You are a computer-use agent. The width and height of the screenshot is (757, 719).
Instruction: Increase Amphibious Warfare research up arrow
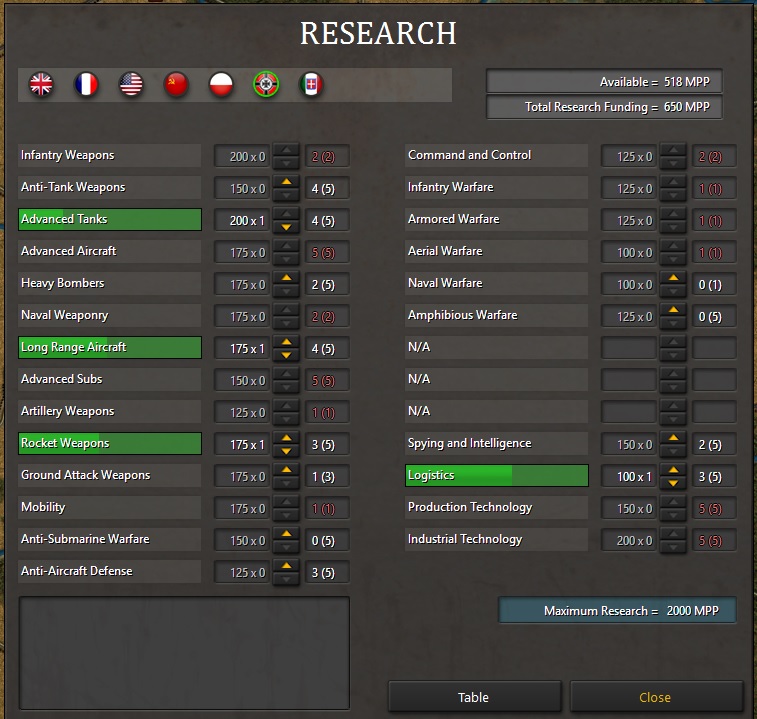tap(673, 310)
